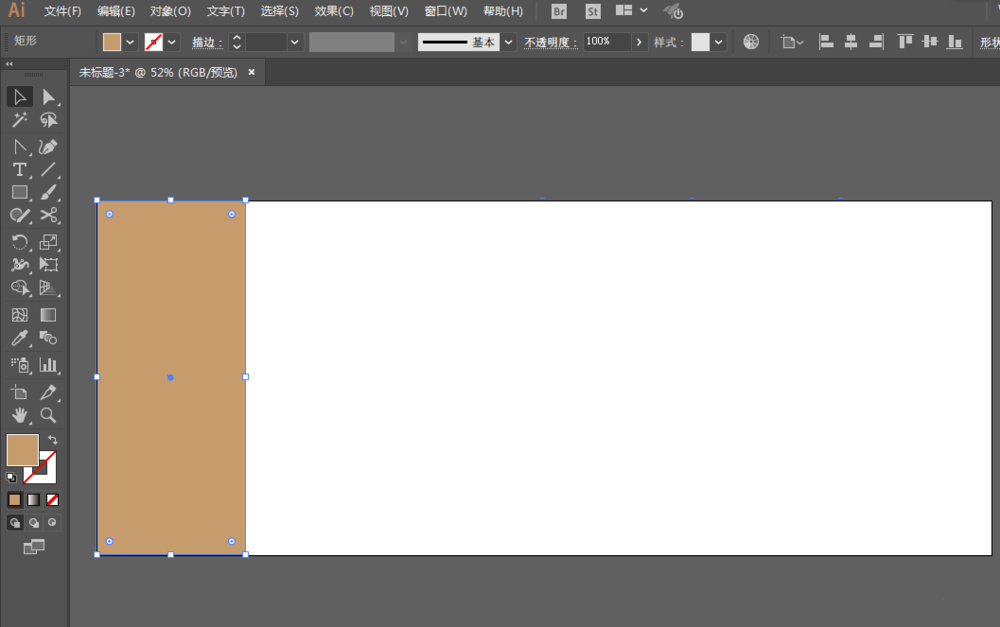Click the large tan fill swatch in toolbox
Image resolution: width=1000 pixels, height=627 pixels.
pos(22,449)
